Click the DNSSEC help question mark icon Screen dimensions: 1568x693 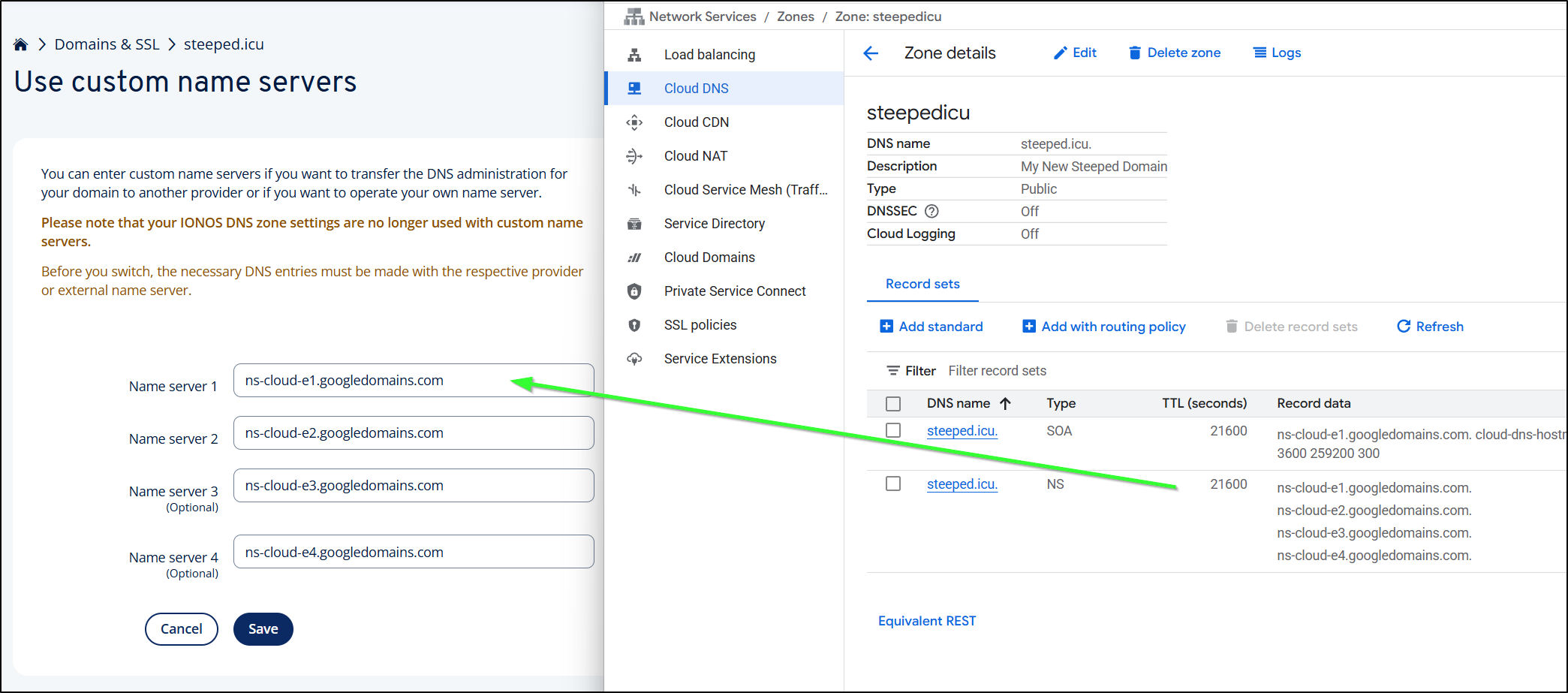[931, 212]
